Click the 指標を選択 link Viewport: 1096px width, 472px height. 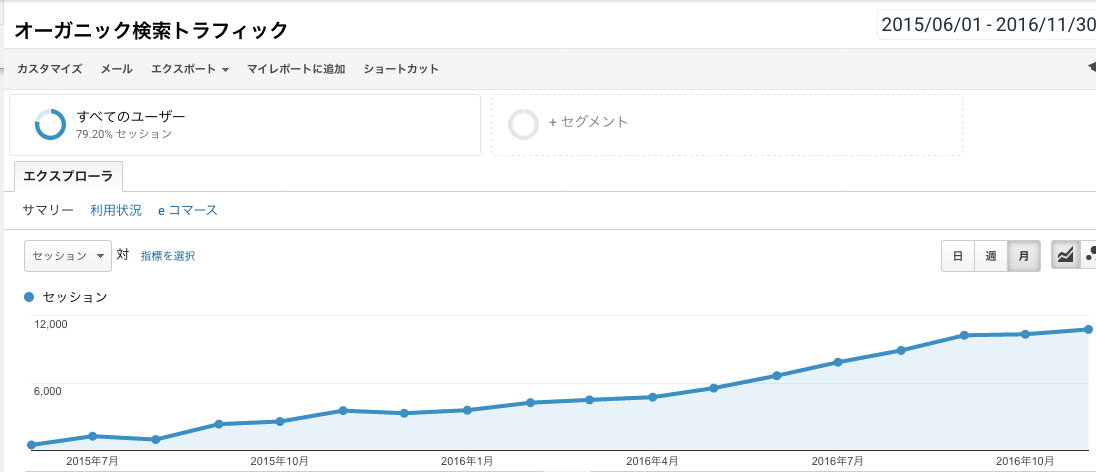tap(168, 256)
